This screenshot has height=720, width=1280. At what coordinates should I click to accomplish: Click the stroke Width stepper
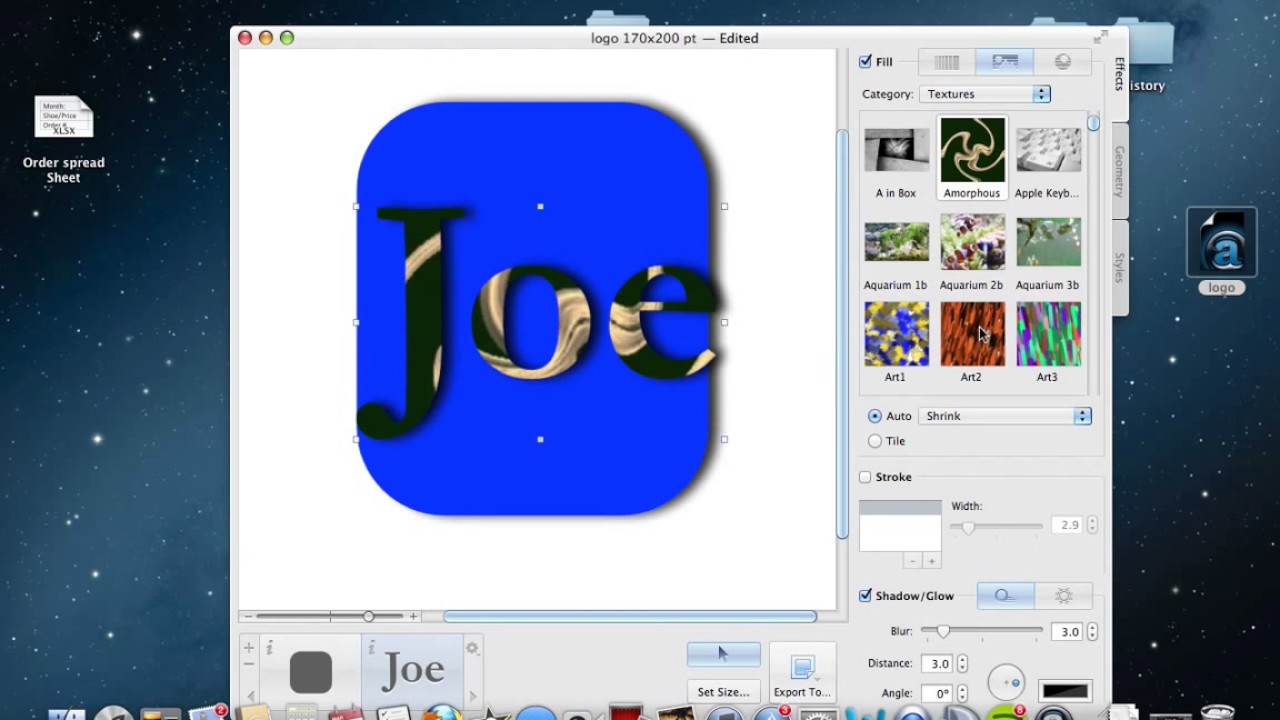(x=1092, y=525)
